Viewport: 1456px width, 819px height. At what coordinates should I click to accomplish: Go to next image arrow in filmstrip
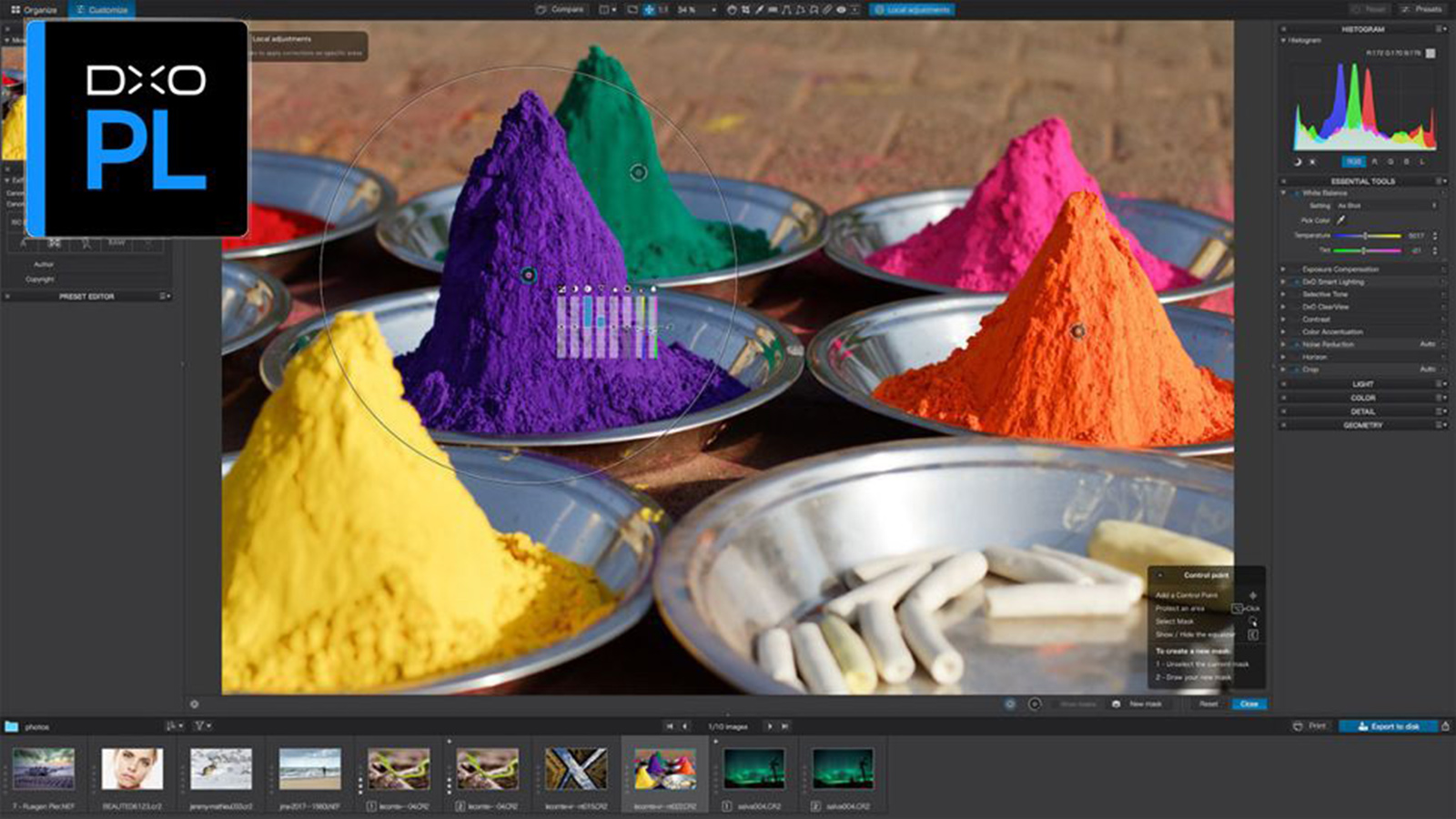[x=769, y=726]
